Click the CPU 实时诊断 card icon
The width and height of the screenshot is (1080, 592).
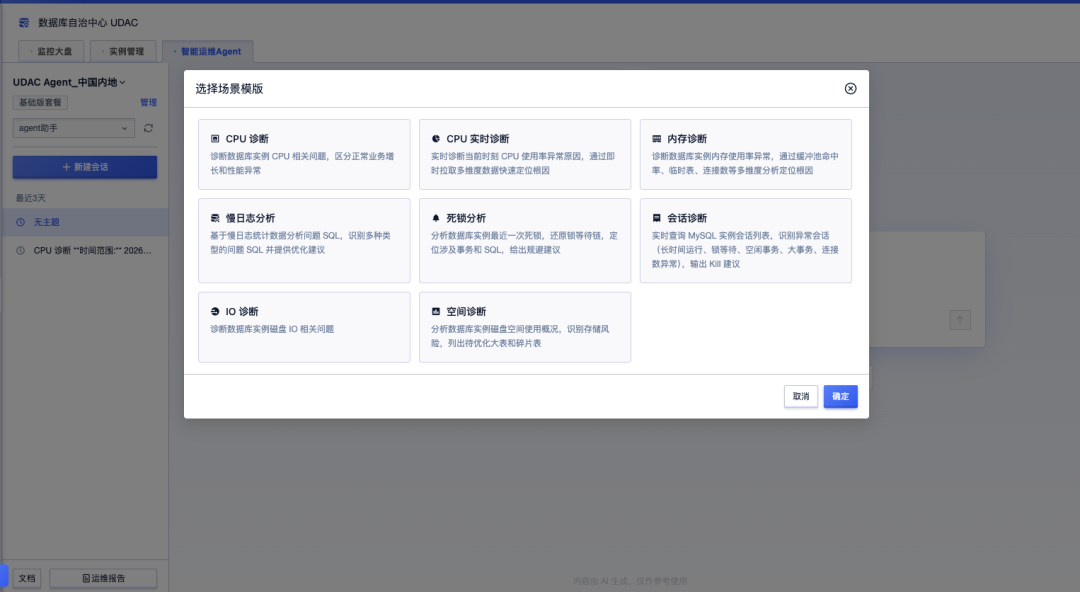coord(436,139)
